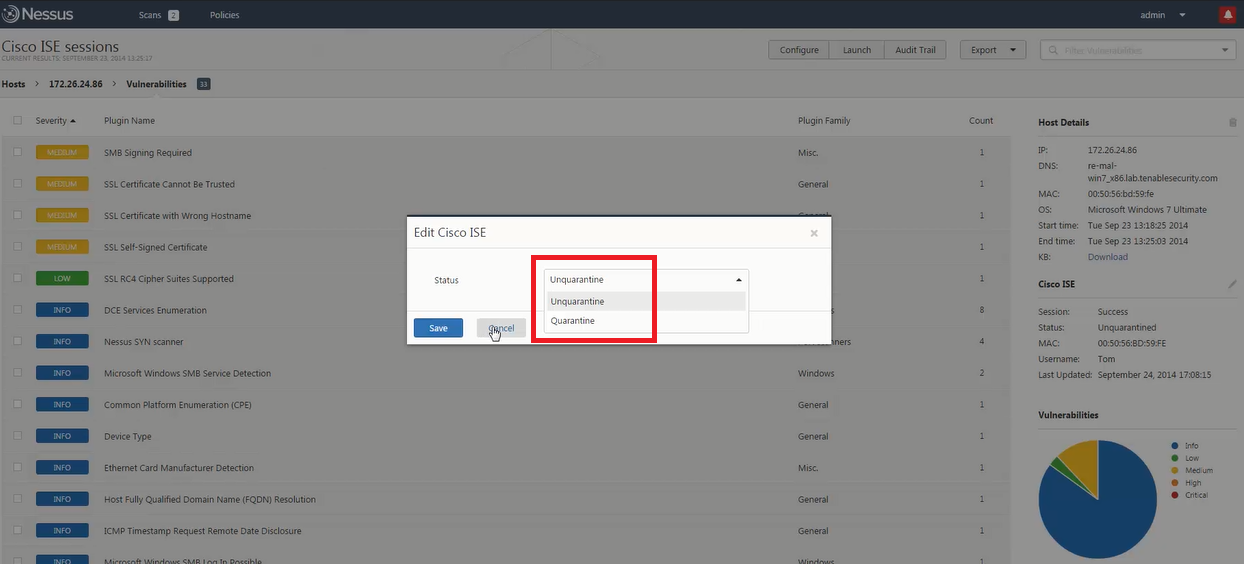Click the High legend color dot
Screen dimensions: 1244x564
[1174, 483]
